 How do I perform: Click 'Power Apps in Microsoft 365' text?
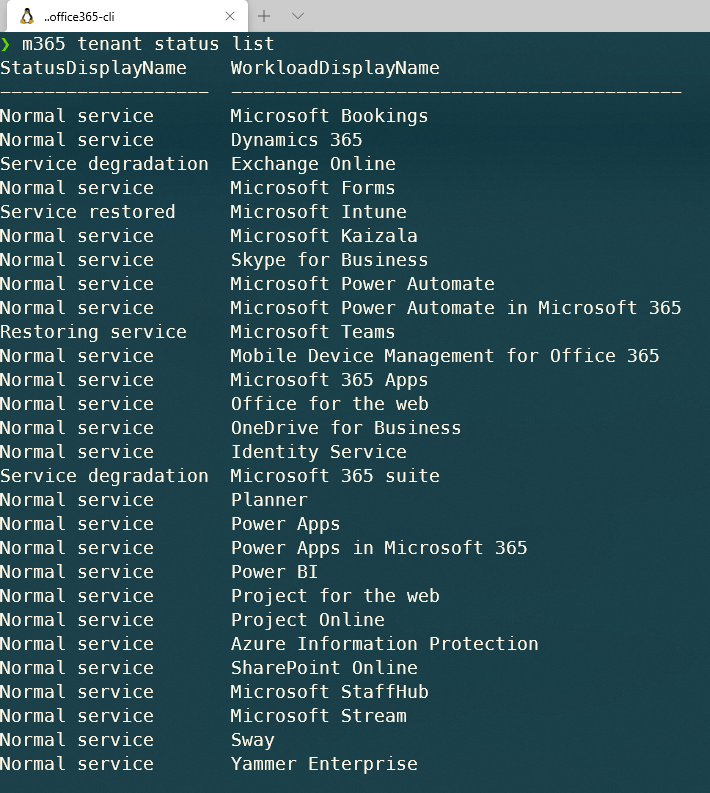tap(379, 548)
